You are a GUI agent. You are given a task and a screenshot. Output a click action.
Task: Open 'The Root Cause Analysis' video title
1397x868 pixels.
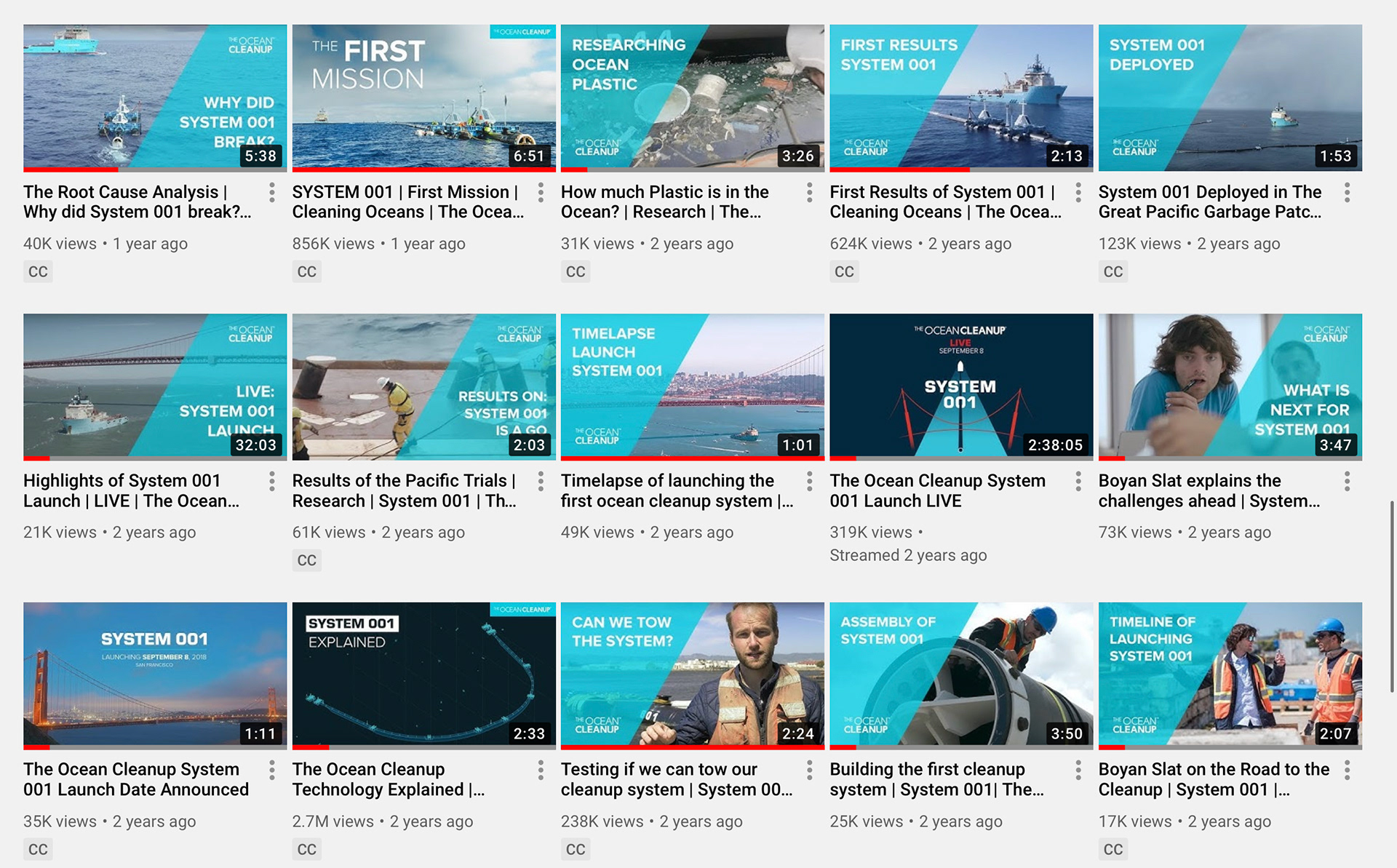pos(138,202)
